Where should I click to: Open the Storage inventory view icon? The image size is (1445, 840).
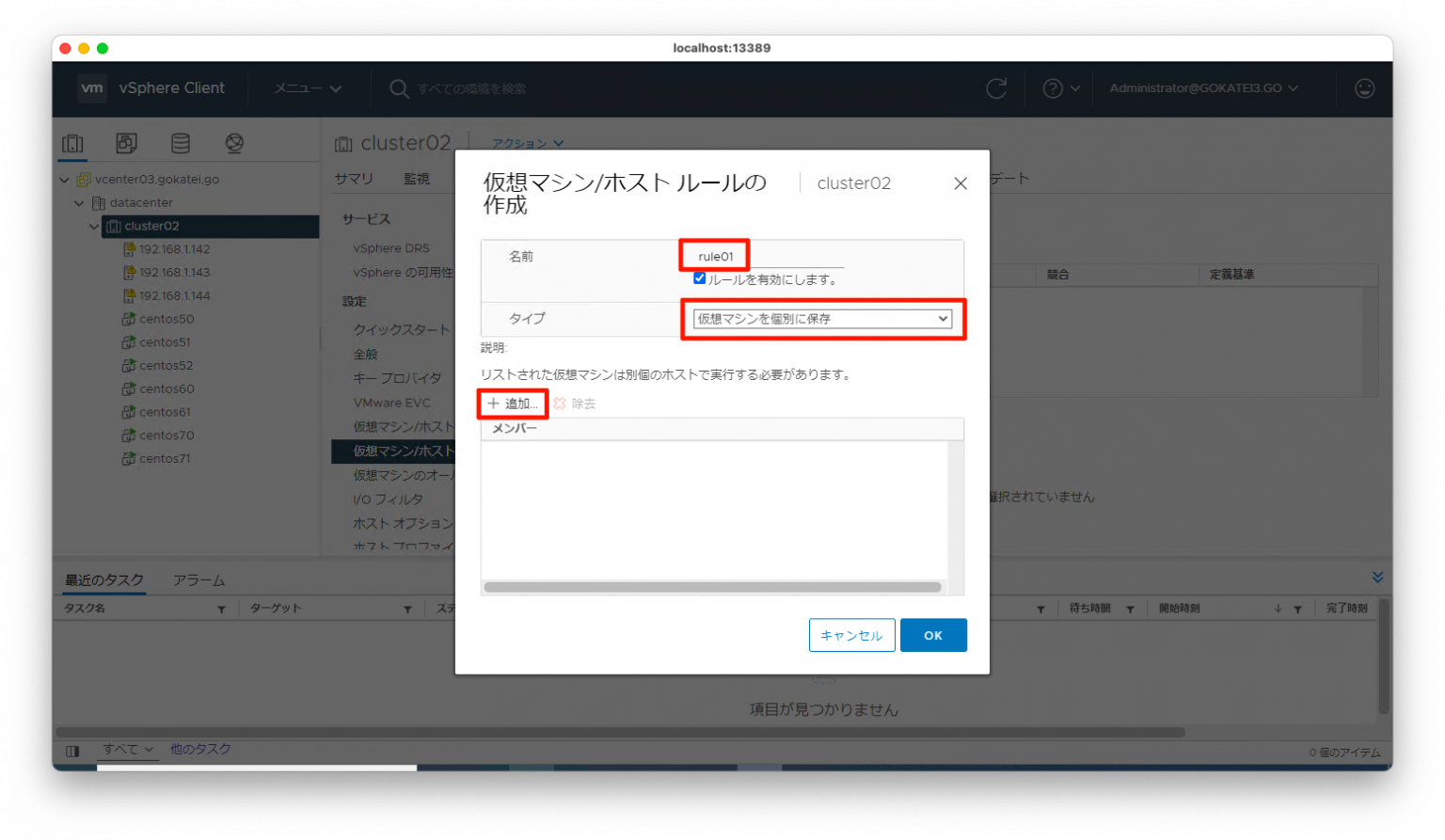point(181,142)
